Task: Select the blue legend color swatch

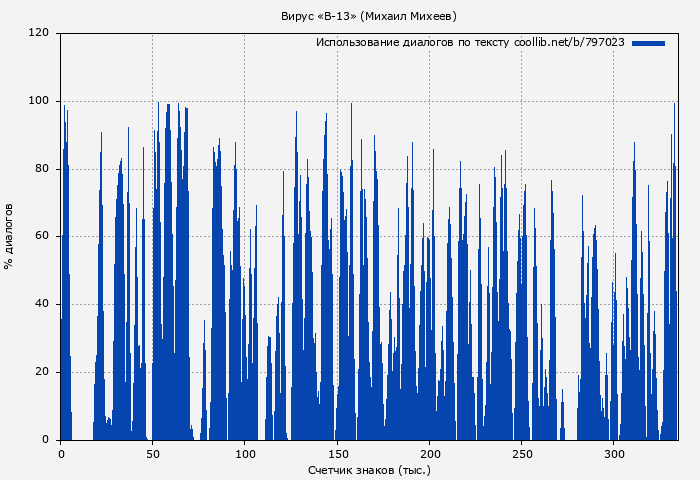Action: click(648, 43)
